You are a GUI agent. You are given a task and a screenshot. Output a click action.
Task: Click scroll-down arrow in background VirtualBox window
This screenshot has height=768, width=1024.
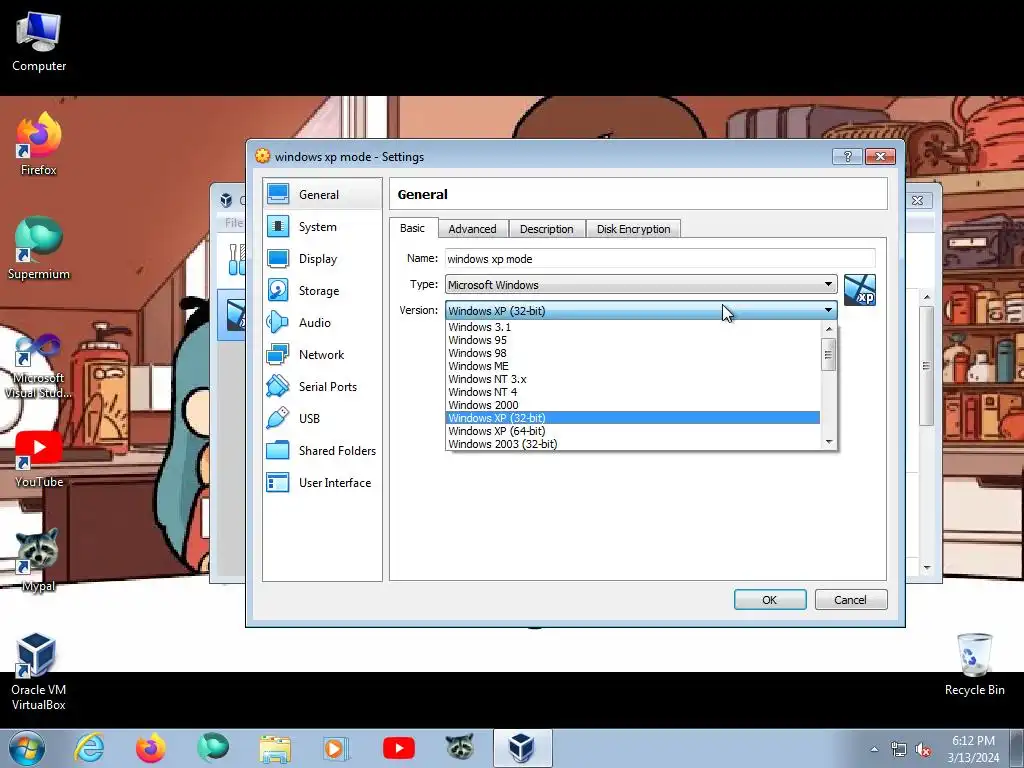tap(927, 568)
